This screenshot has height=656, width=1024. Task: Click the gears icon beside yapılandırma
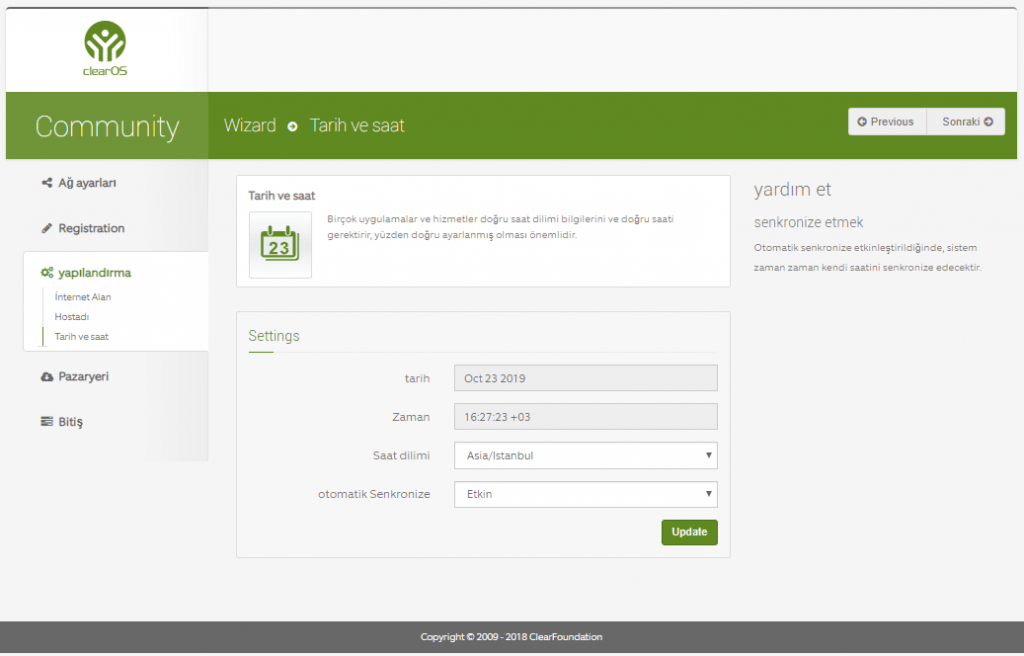(x=47, y=272)
